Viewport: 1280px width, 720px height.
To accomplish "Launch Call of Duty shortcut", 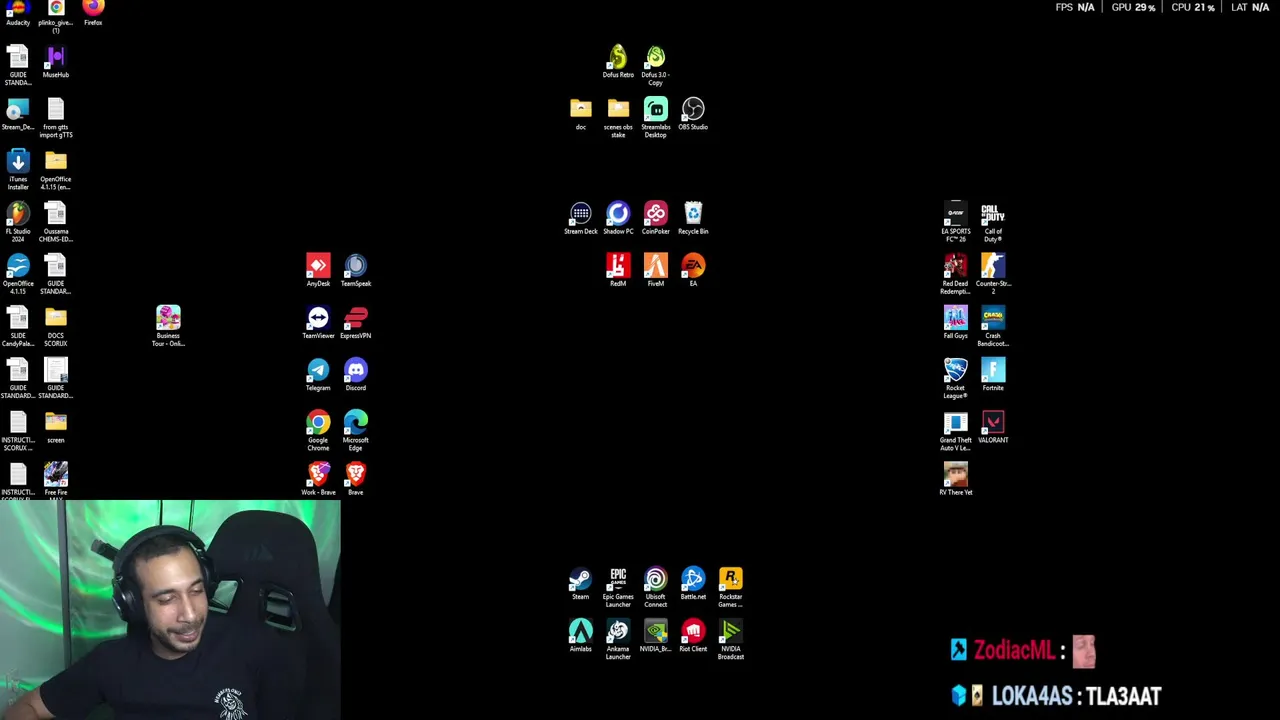I will [993, 221].
